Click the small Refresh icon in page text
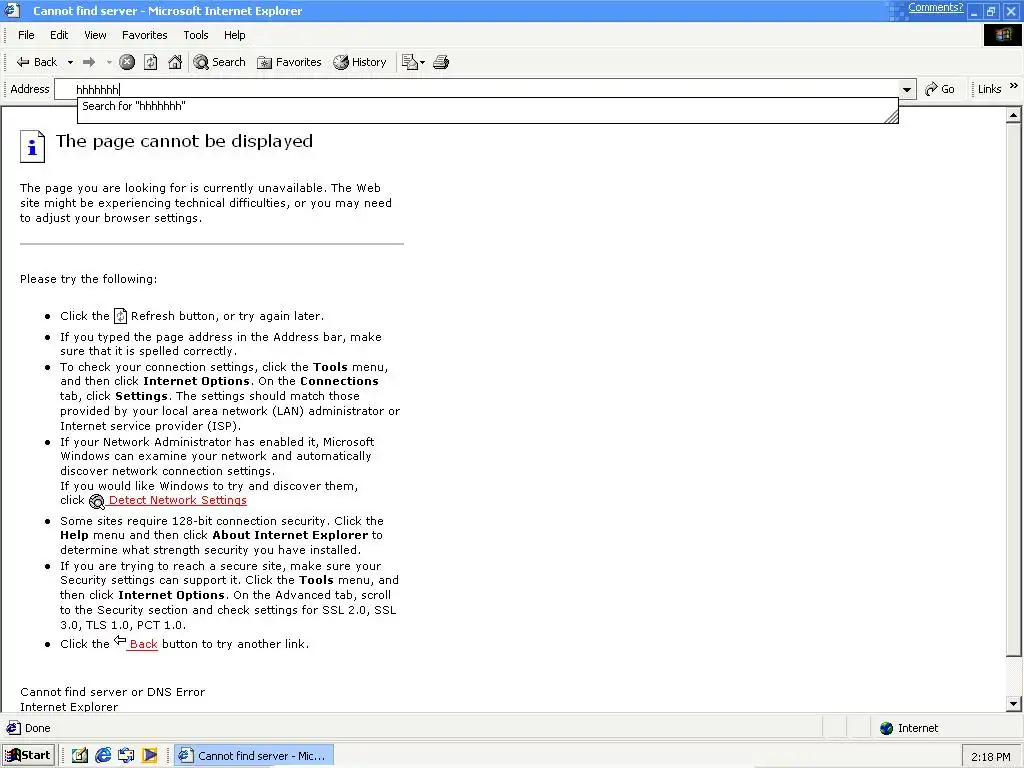This screenshot has height=768, width=1024. click(x=120, y=316)
